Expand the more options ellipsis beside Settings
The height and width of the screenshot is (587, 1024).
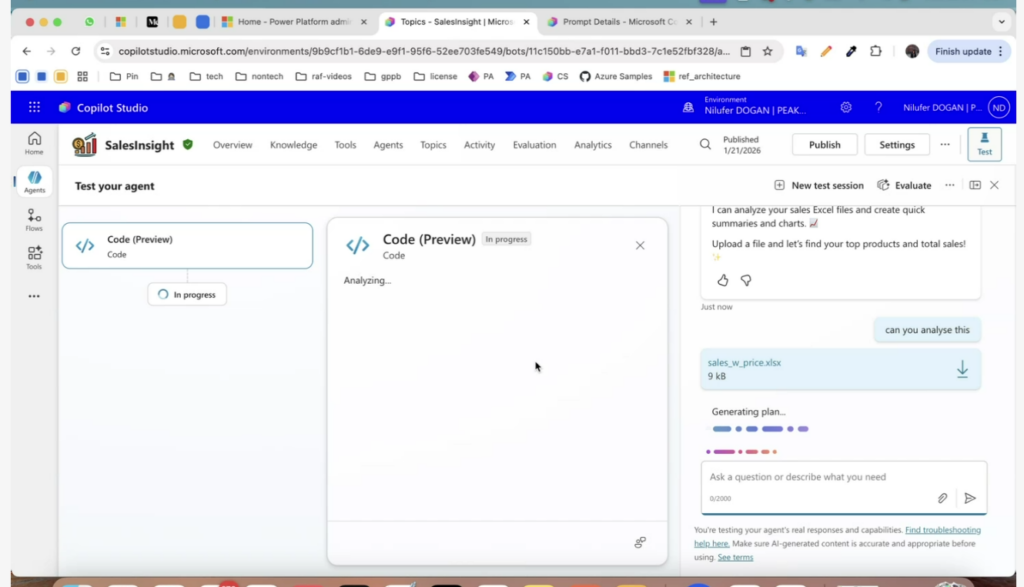(944, 145)
